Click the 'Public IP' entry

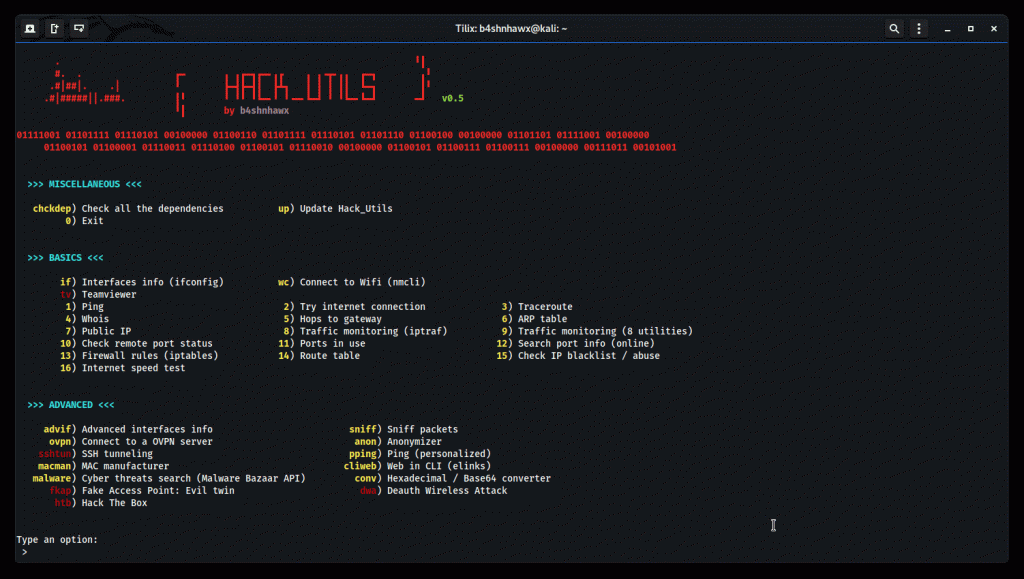(x=106, y=332)
